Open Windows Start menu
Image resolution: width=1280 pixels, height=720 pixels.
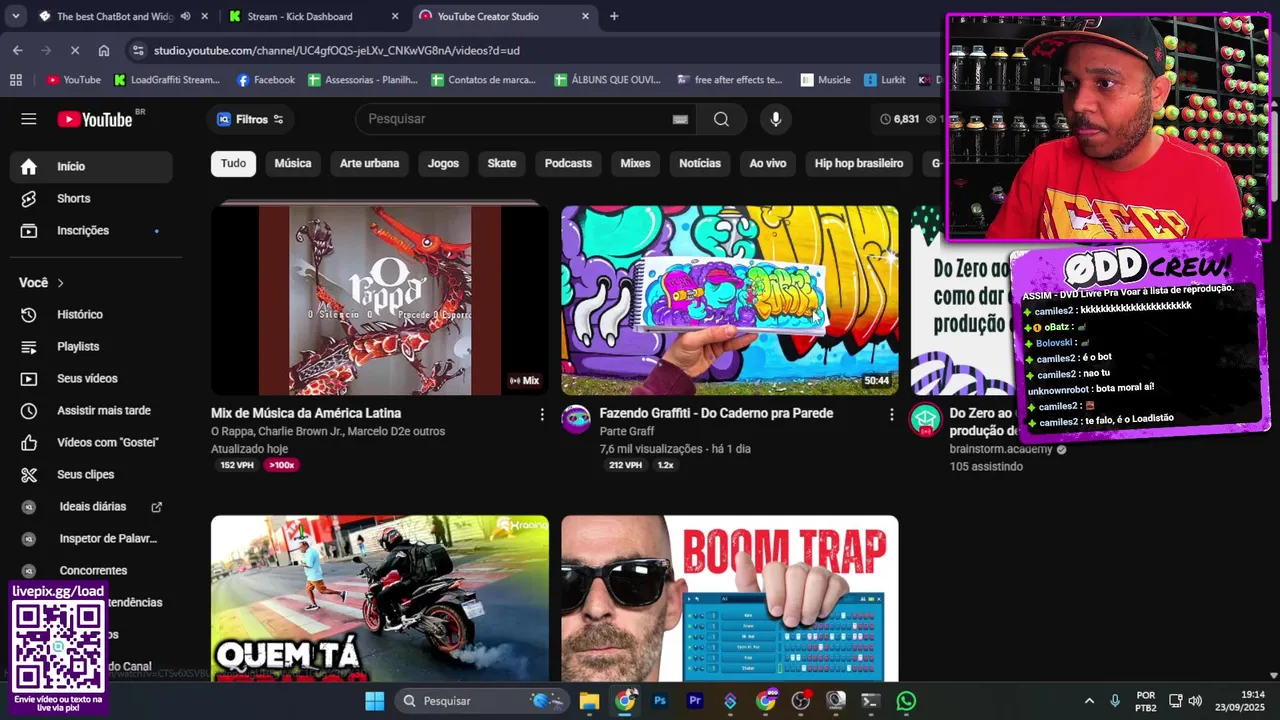tap(375, 701)
